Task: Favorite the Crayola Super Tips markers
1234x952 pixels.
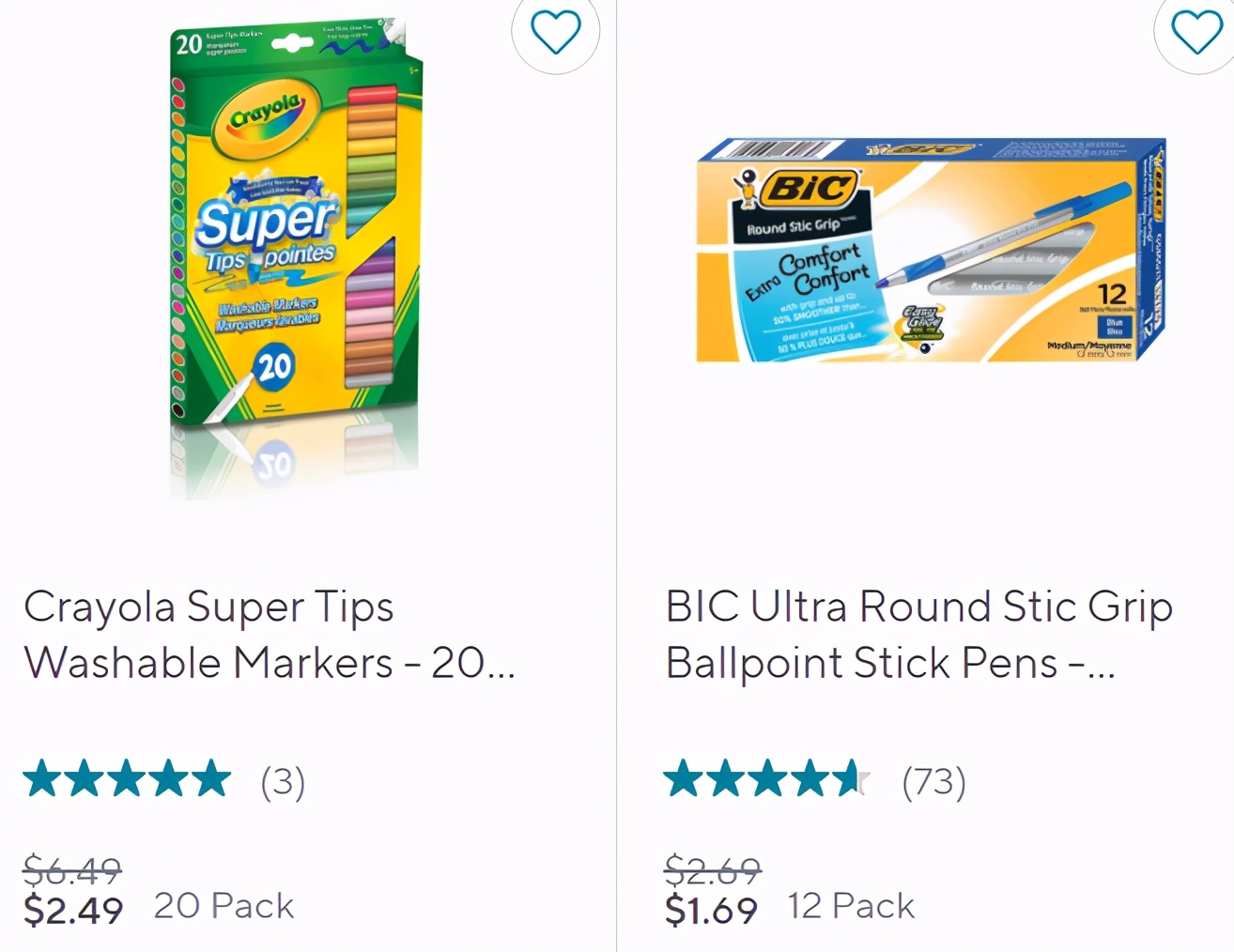Action: click(556, 33)
